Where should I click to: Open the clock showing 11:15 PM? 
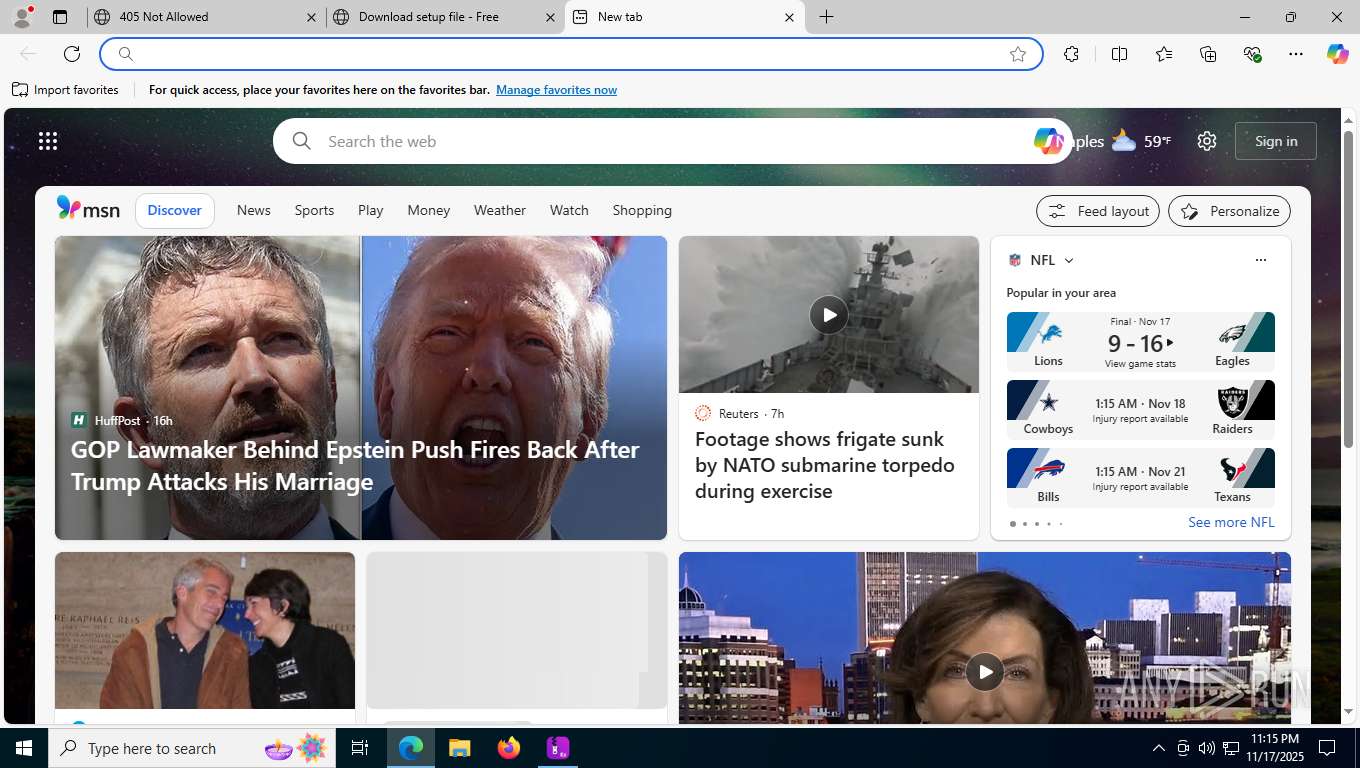click(x=1274, y=748)
